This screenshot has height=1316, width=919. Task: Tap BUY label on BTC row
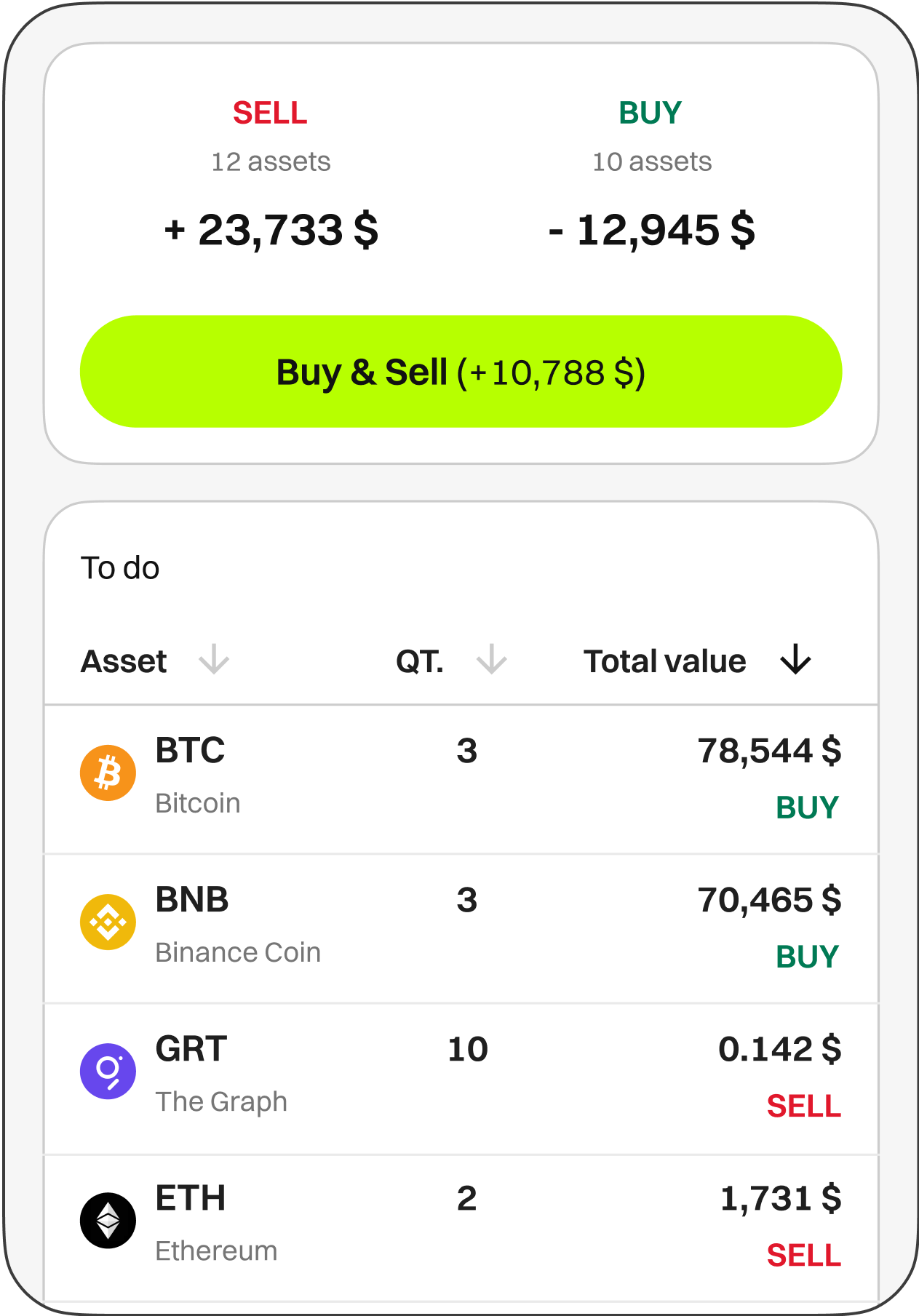[807, 807]
